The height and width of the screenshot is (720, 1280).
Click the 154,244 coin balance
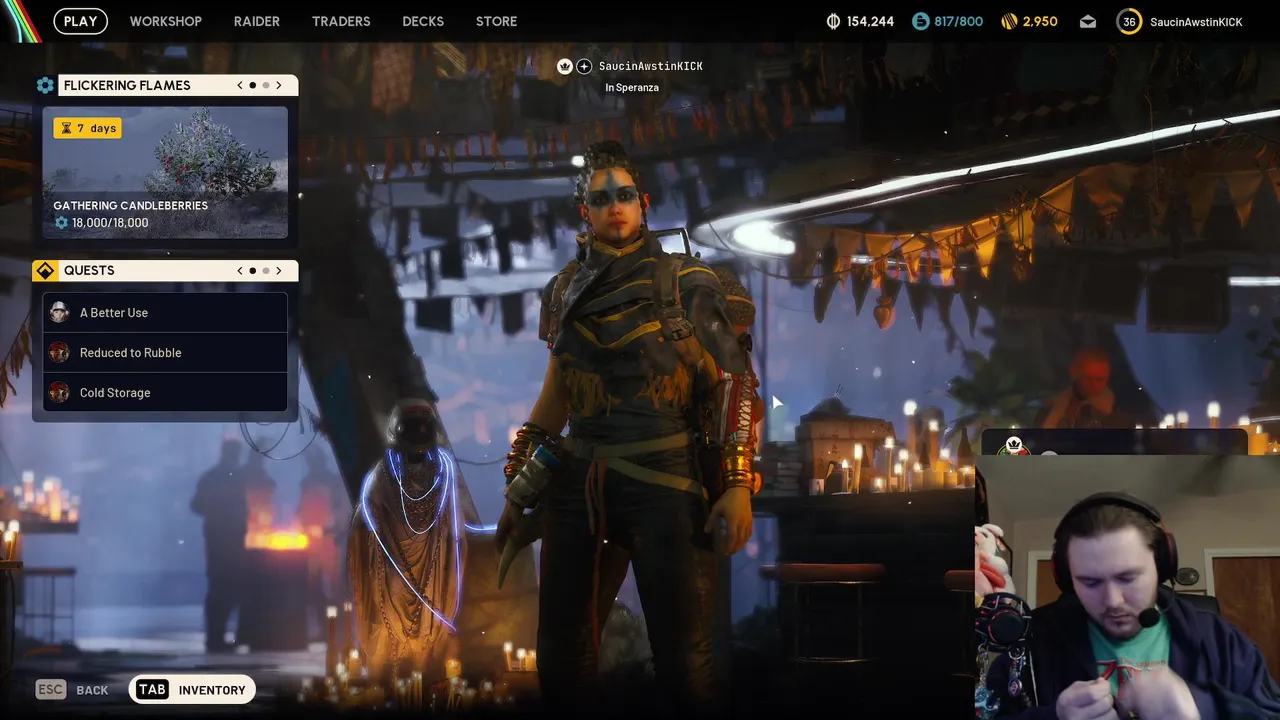click(x=870, y=21)
